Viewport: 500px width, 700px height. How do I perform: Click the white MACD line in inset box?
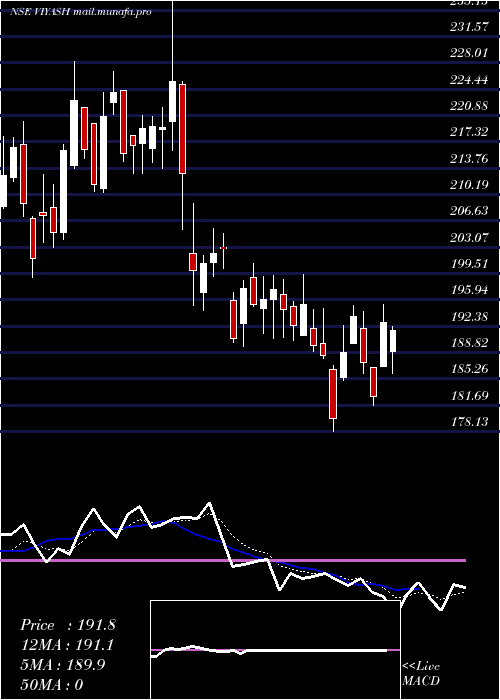[269, 650]
